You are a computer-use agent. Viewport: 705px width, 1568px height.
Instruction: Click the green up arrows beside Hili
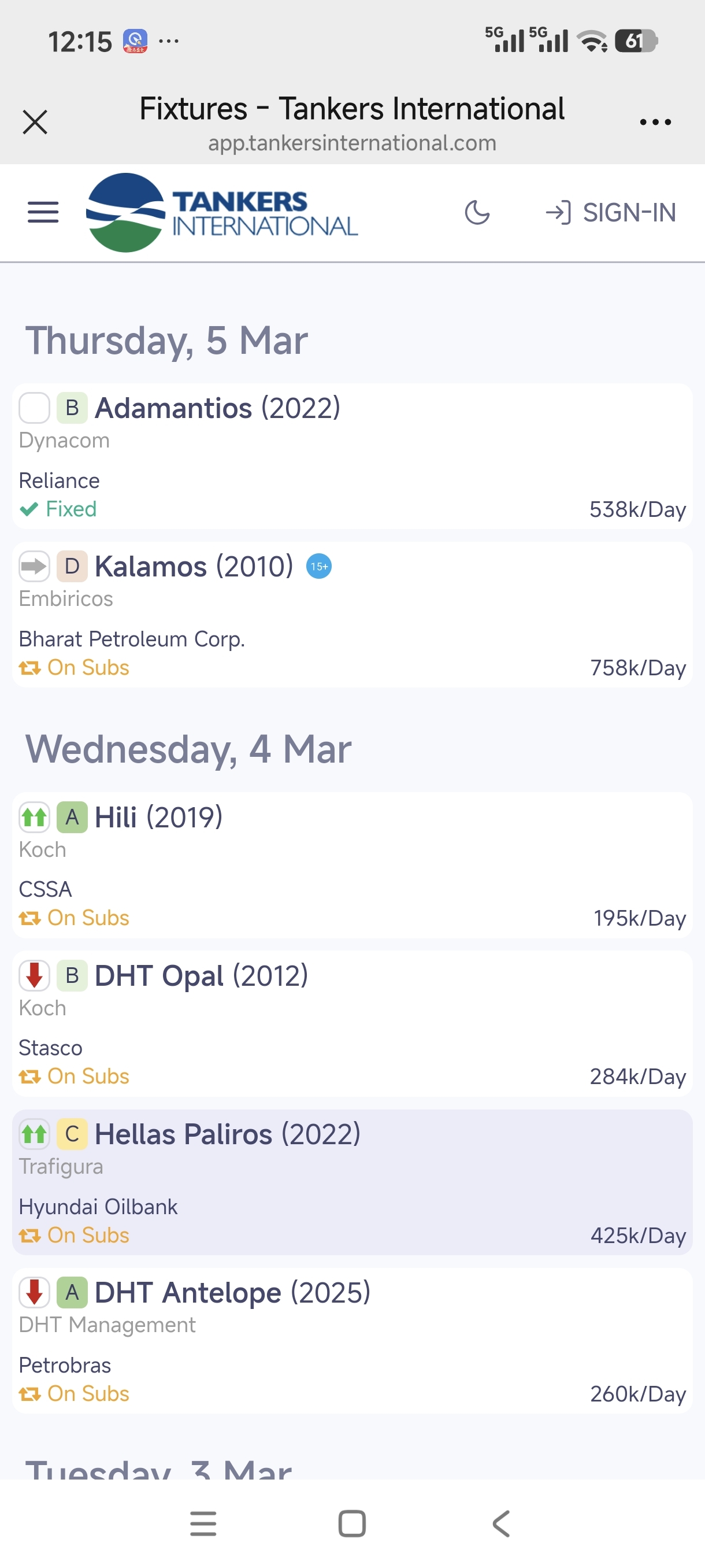(34, 817)
